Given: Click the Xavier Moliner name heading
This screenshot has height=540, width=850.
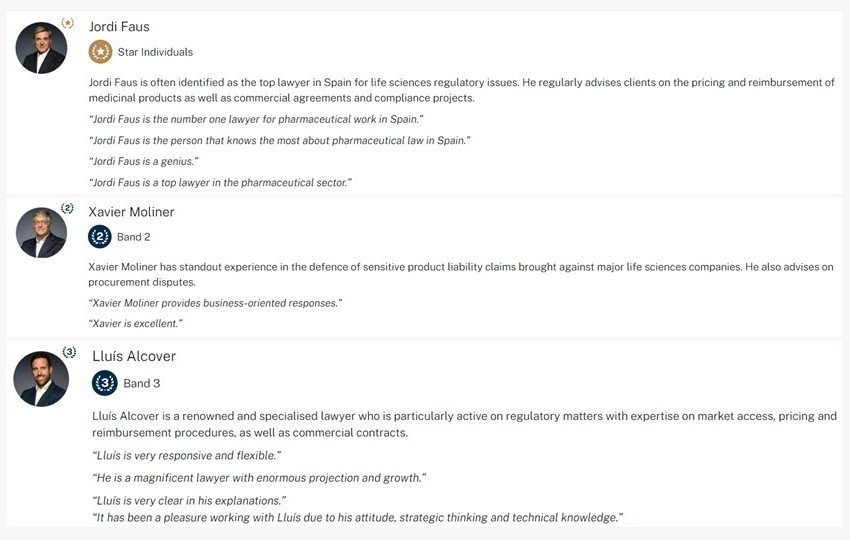Looking at the screenshot, I should coord(131,212).
